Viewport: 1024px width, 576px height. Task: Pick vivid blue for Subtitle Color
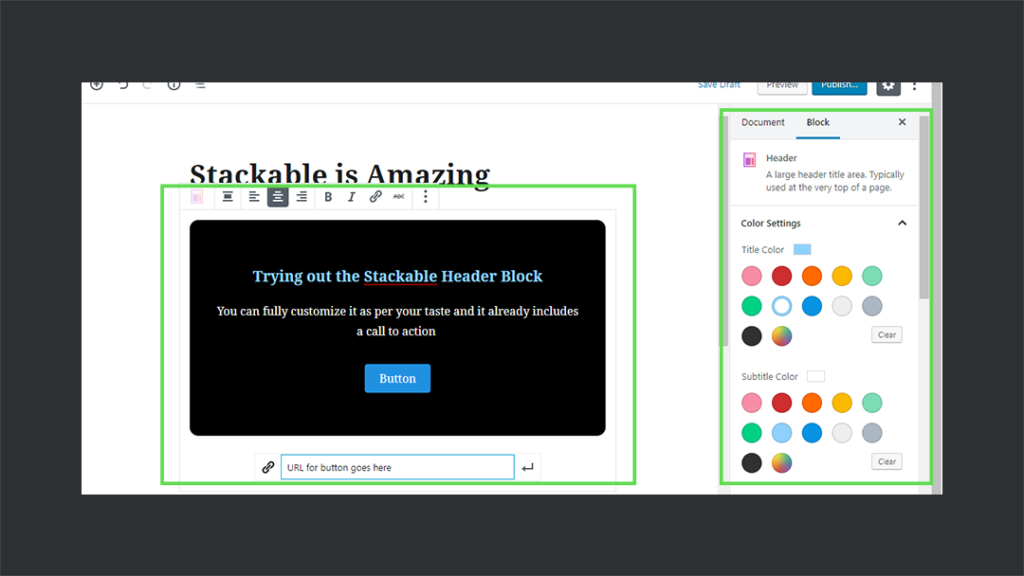[812, 433]
